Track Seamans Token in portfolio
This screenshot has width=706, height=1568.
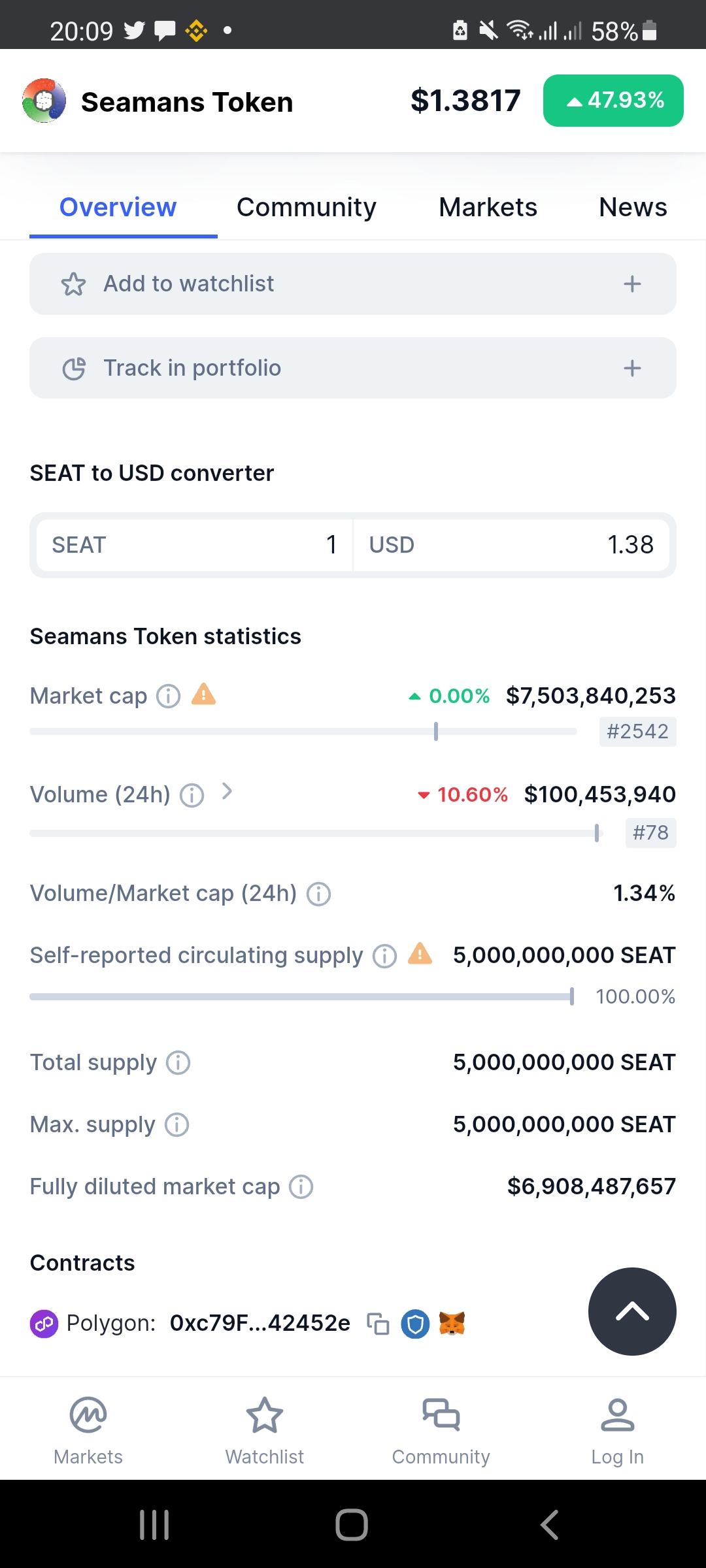(353, 368)
